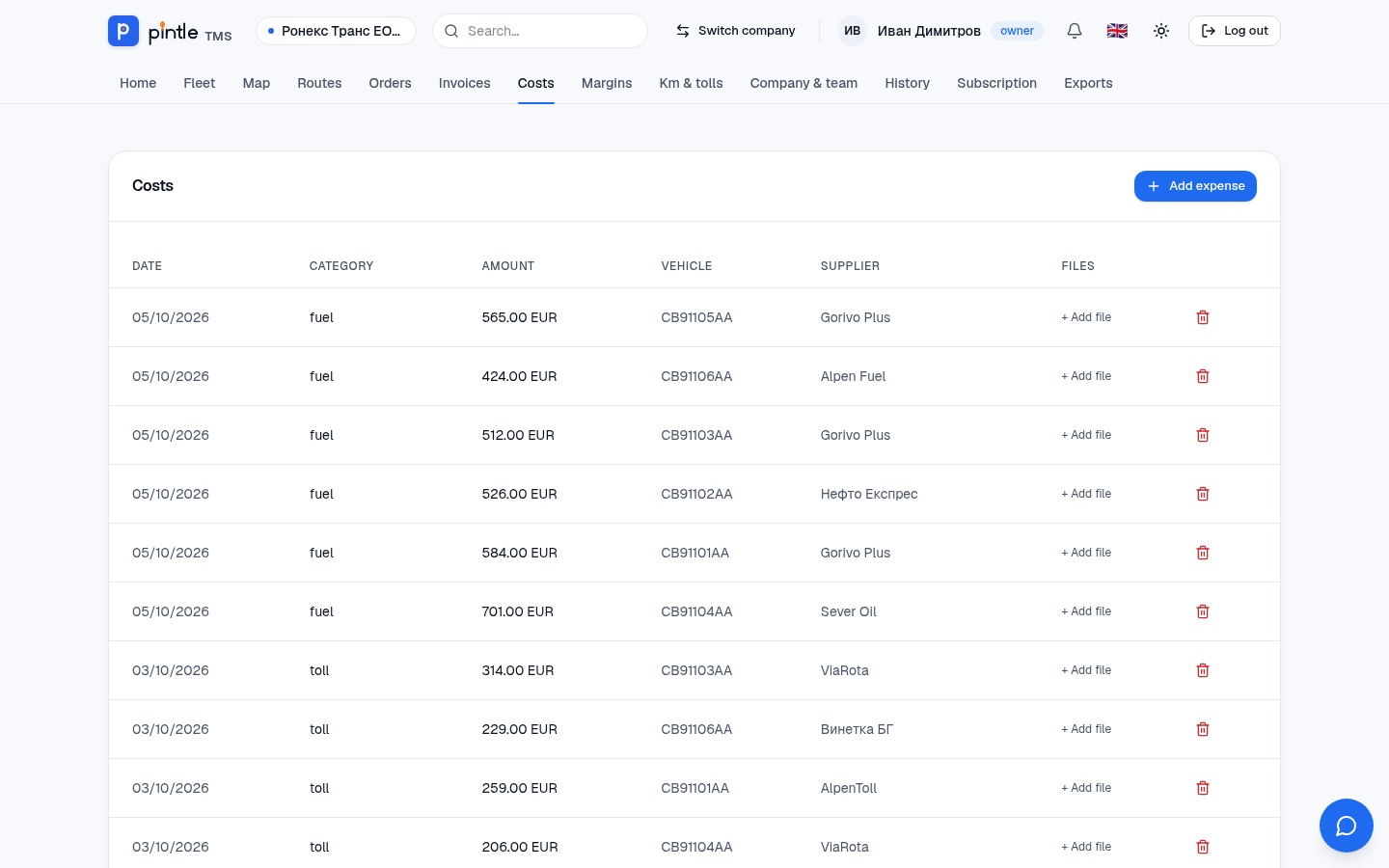
Task: Add file to the 565.00 EUR expense
Action: pos(1086,317)
